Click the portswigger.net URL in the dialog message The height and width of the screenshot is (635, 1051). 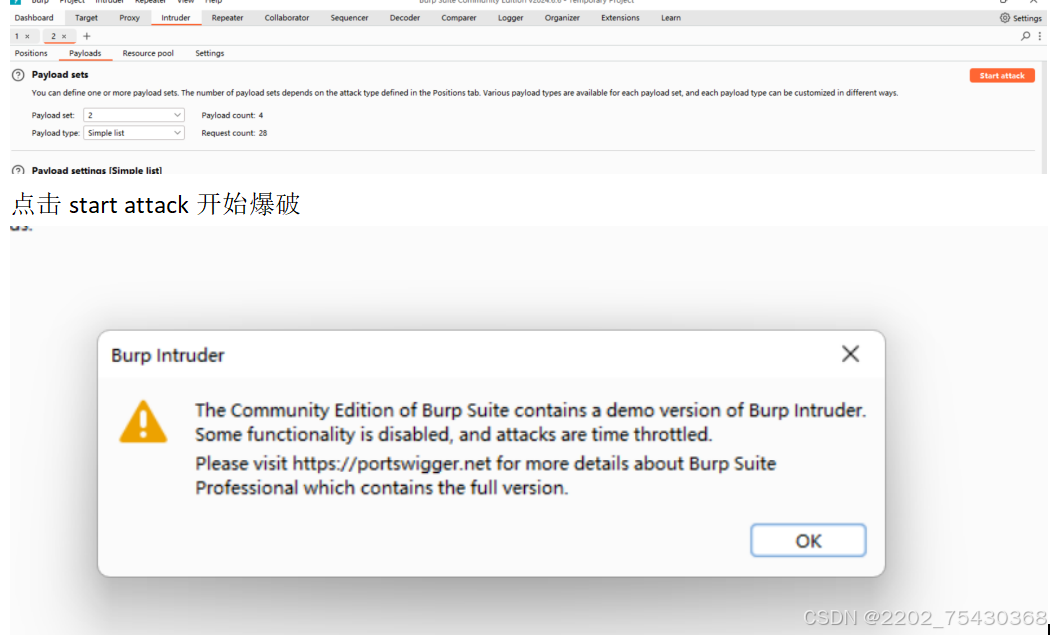point(391,463)
